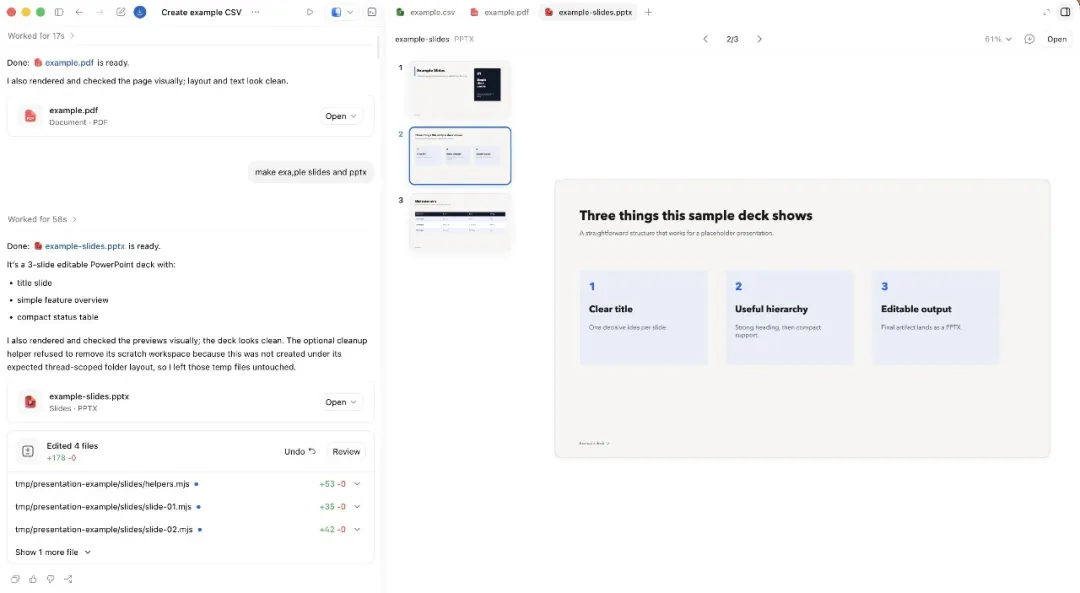
Task: Undo the edited files changes
Action: point(300,452)
